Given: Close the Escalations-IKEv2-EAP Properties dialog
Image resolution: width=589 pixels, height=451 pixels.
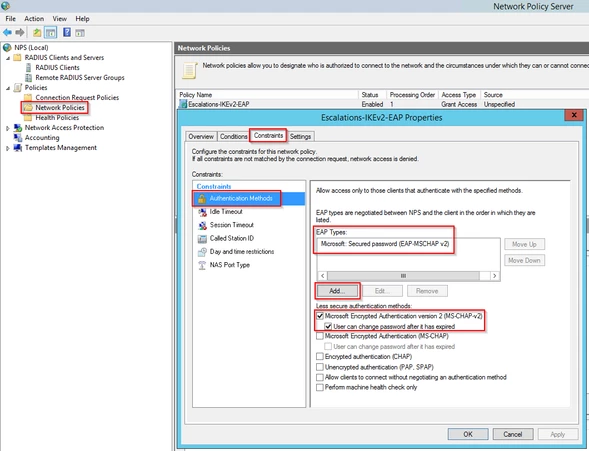Looking at the screenshot, I should point(574,115).
